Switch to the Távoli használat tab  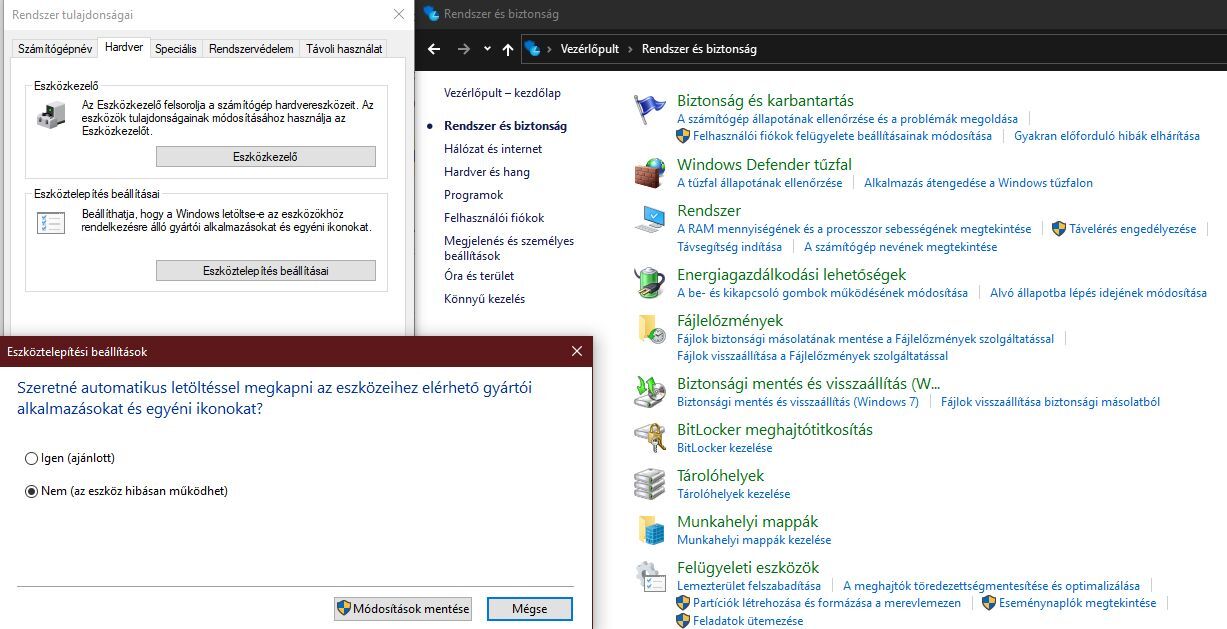(344, 48)
